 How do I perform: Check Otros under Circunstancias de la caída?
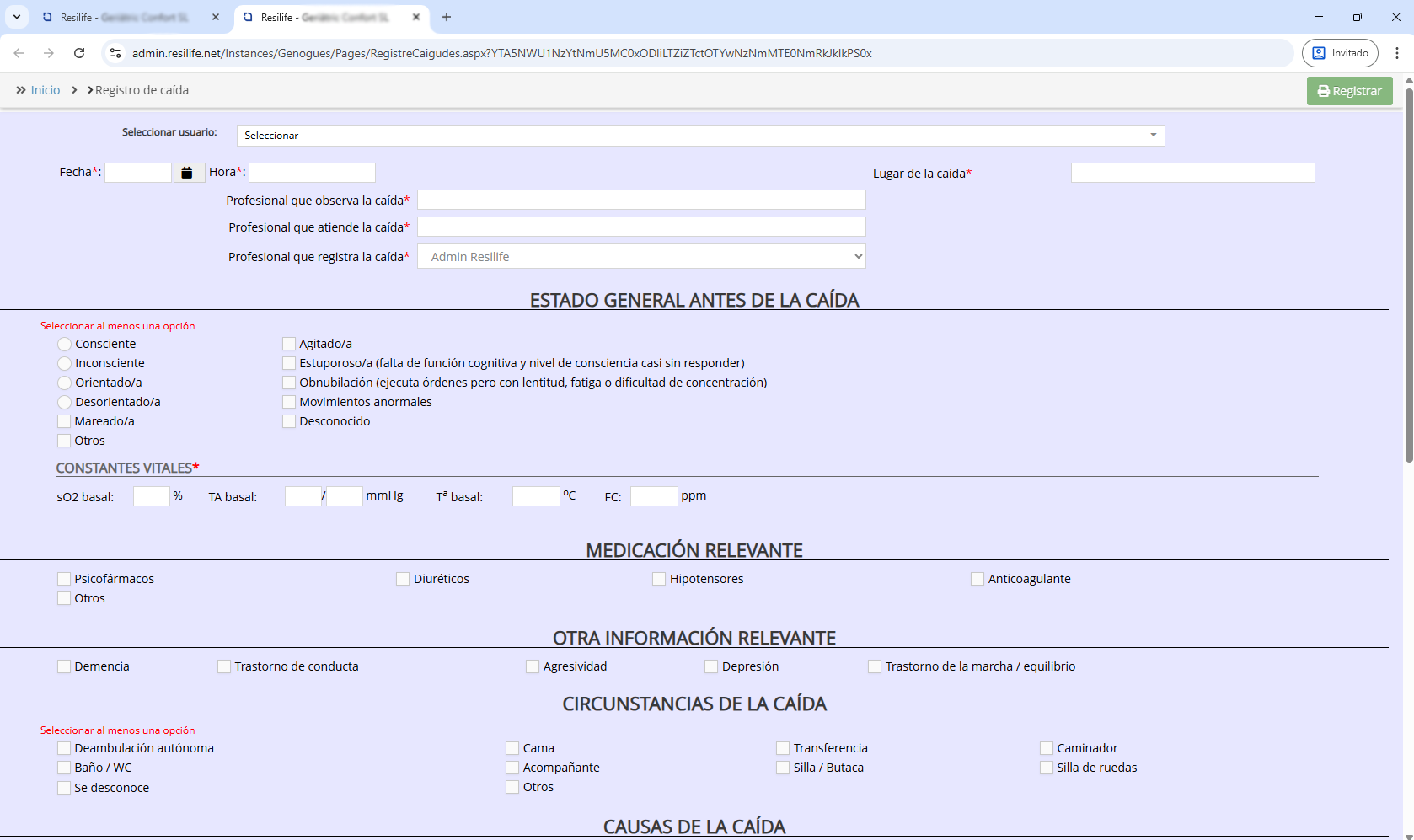click(x=512, y=787)
